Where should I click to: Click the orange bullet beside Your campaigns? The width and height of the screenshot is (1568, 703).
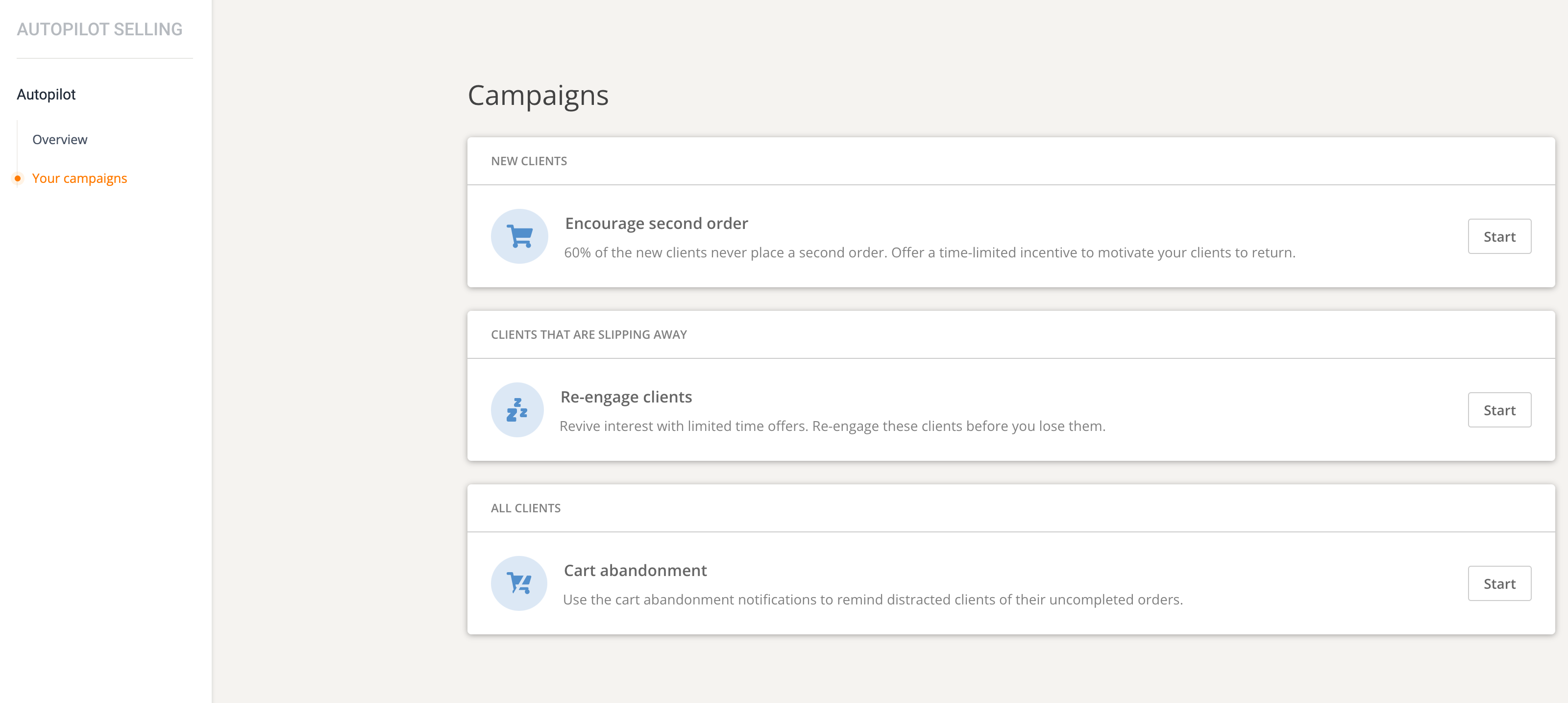18,178
